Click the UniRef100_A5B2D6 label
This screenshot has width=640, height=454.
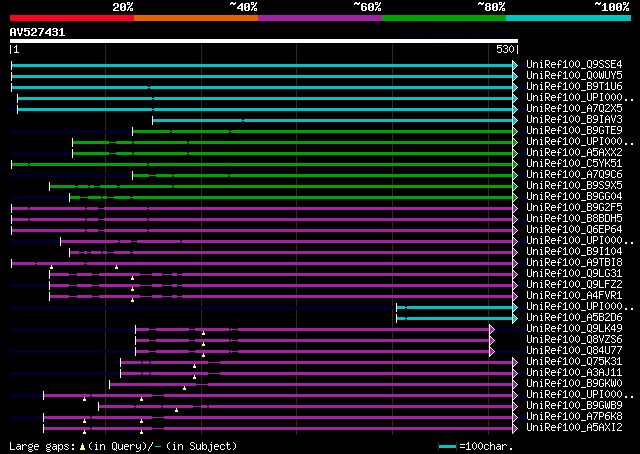(574, 318)
